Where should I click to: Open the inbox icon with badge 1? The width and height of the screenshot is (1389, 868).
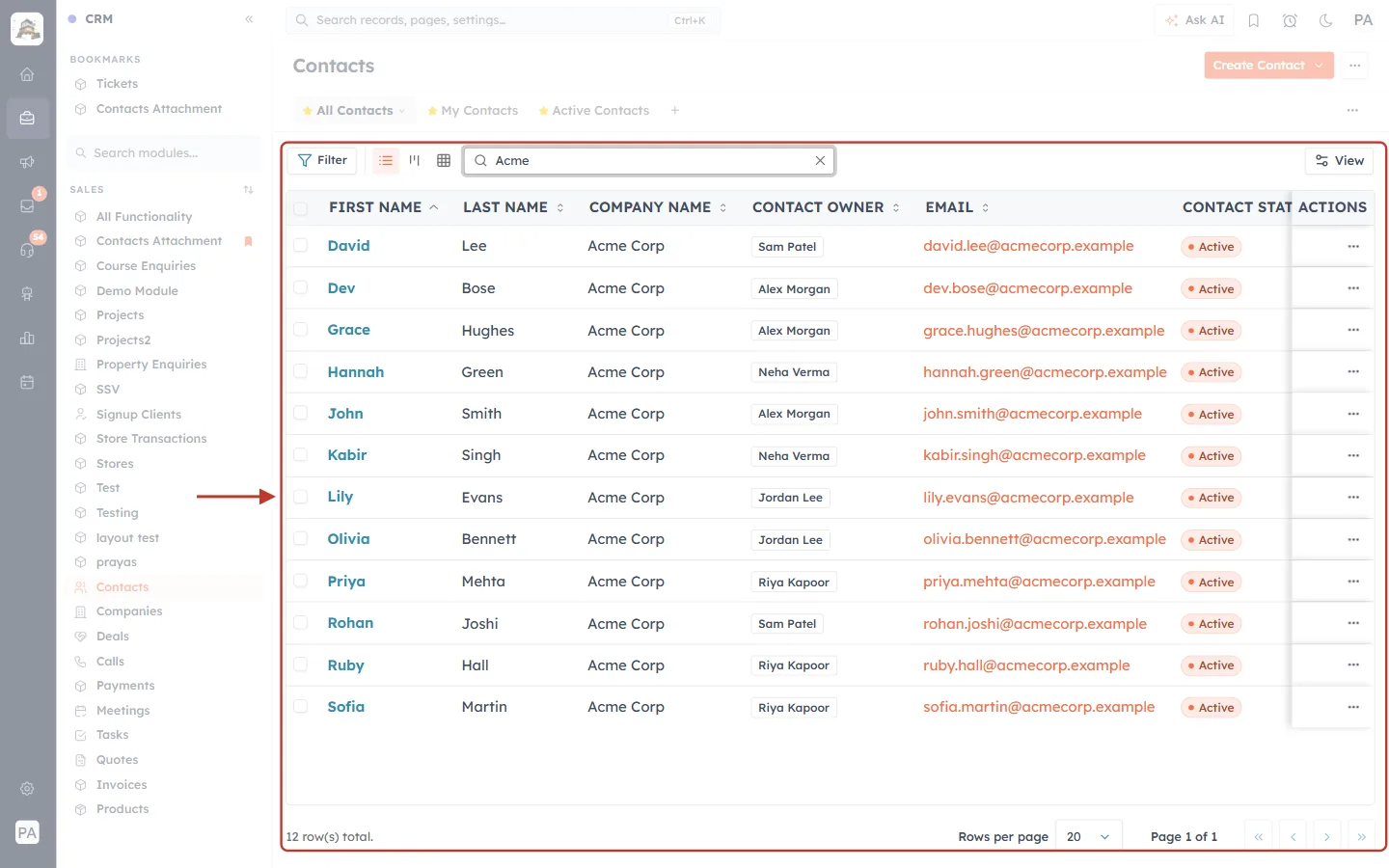(27, 205)
